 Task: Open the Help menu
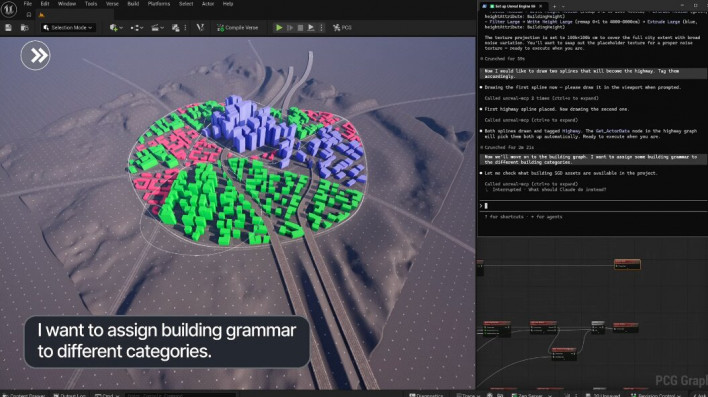[x=228, y=4]
